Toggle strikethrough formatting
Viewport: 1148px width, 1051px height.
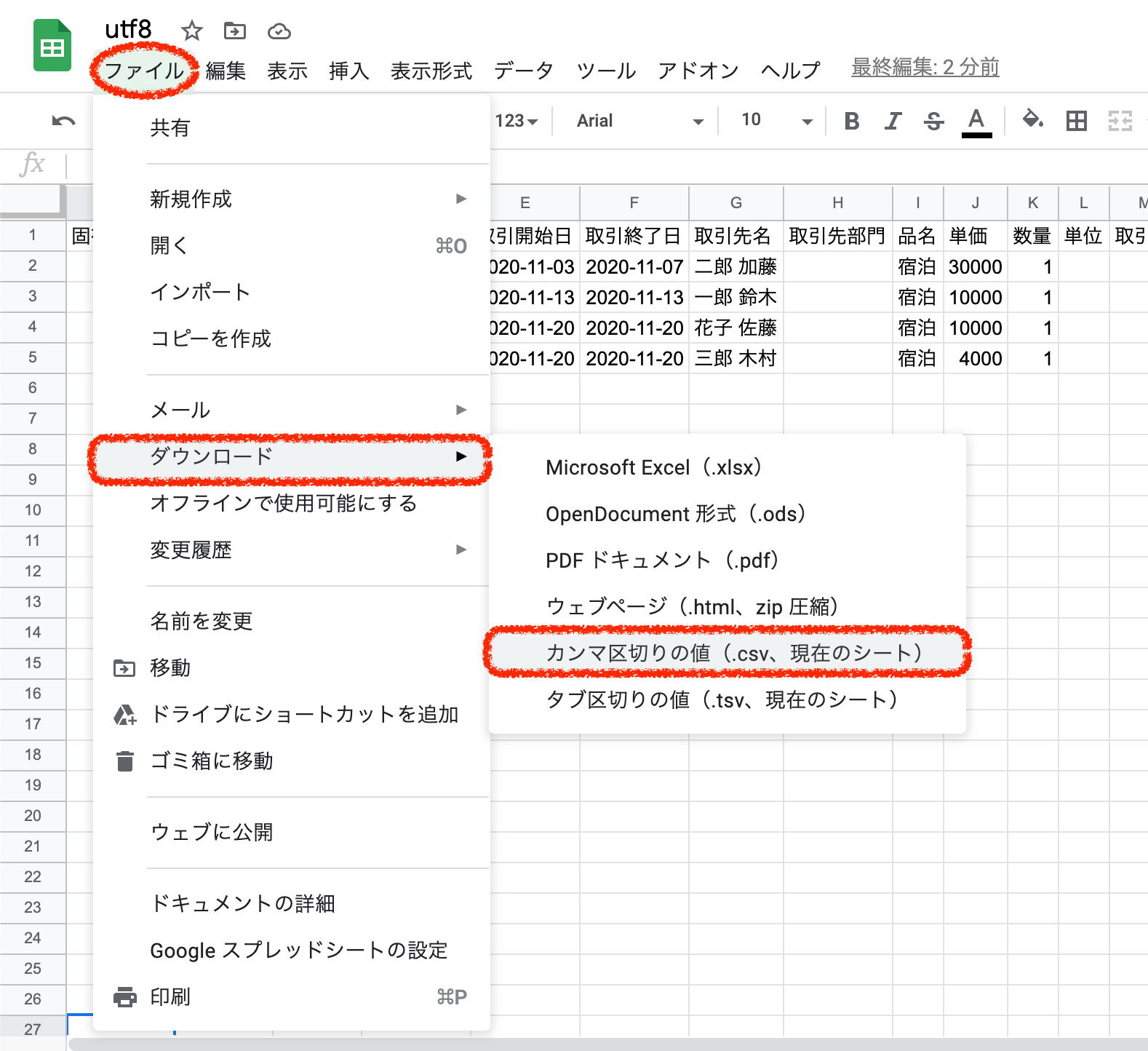(x=933, y=121)
